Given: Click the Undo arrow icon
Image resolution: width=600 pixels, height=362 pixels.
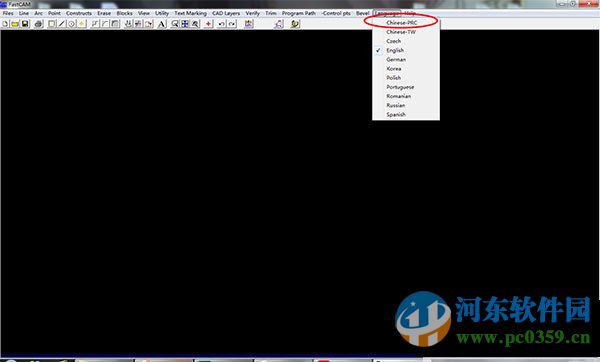Looking at the screenshot, I should 222,24.
